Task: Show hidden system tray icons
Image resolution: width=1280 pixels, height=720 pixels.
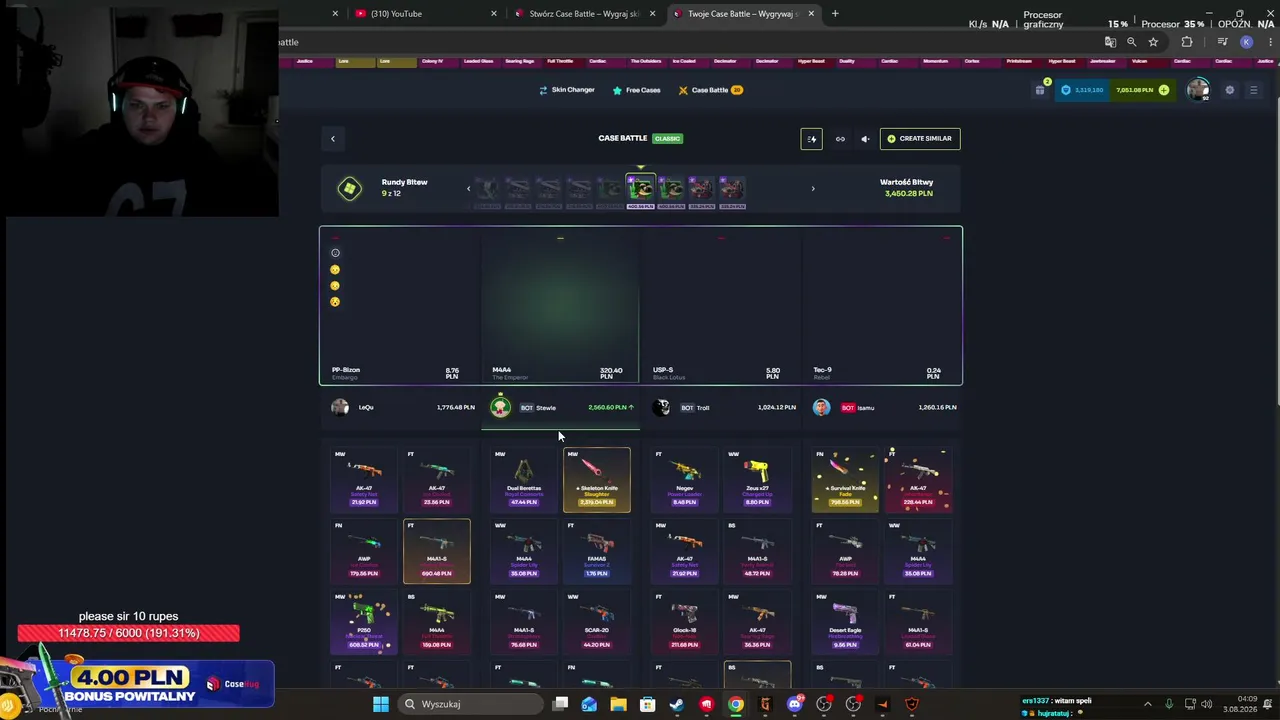Action: tap(1147, 704)
